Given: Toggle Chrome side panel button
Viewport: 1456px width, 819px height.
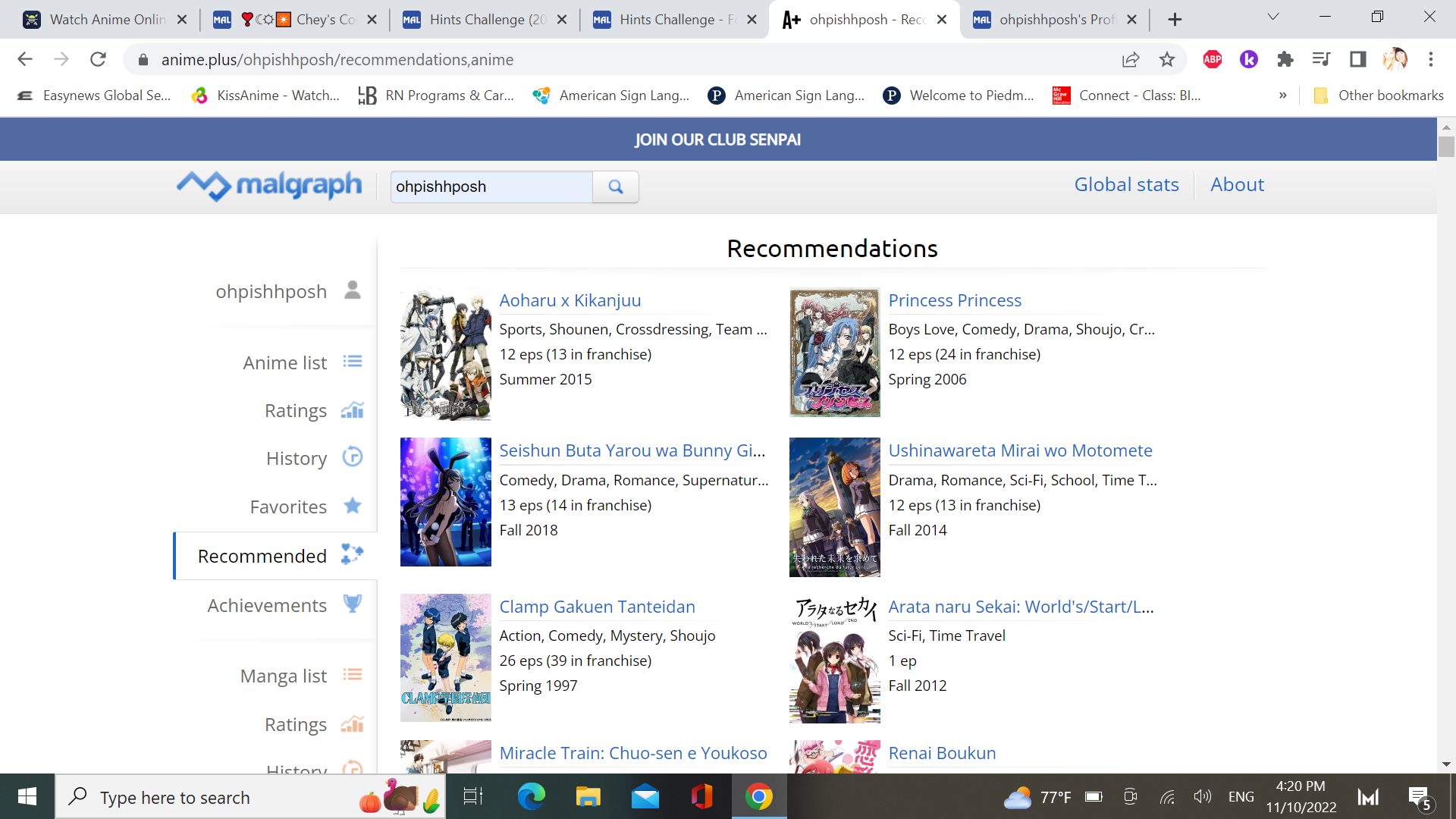Looking at the screenshot, I should pyautogui.click(x=1357, y=59).
